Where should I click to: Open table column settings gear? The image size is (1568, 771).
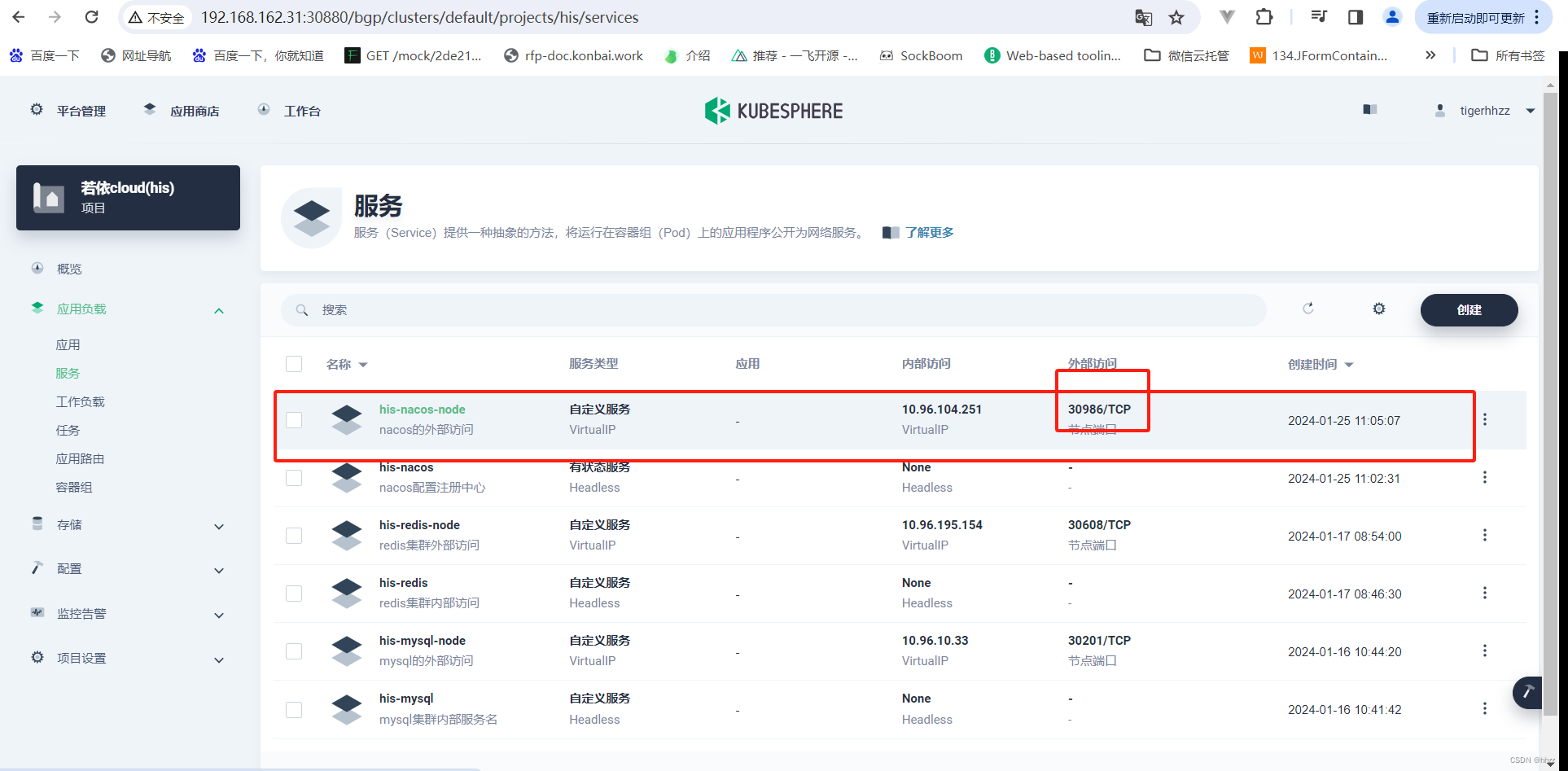pos(1379,309)
